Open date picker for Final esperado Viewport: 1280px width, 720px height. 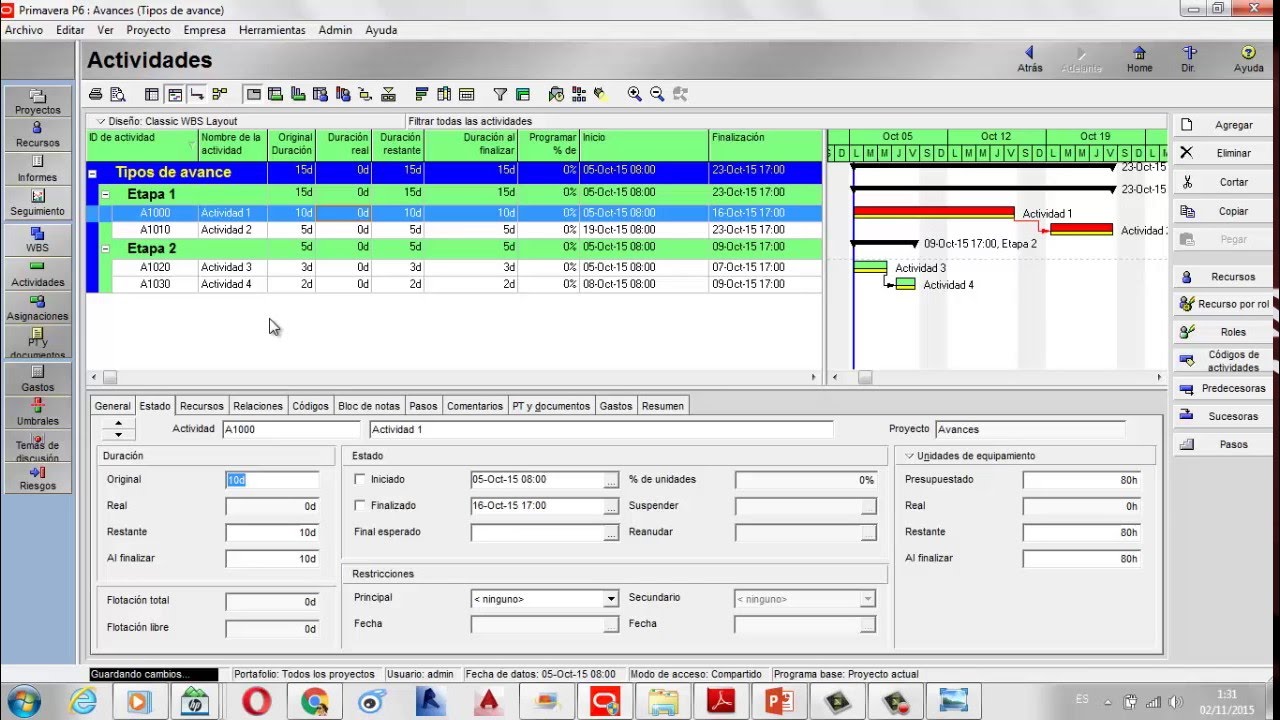pos(610,533)
